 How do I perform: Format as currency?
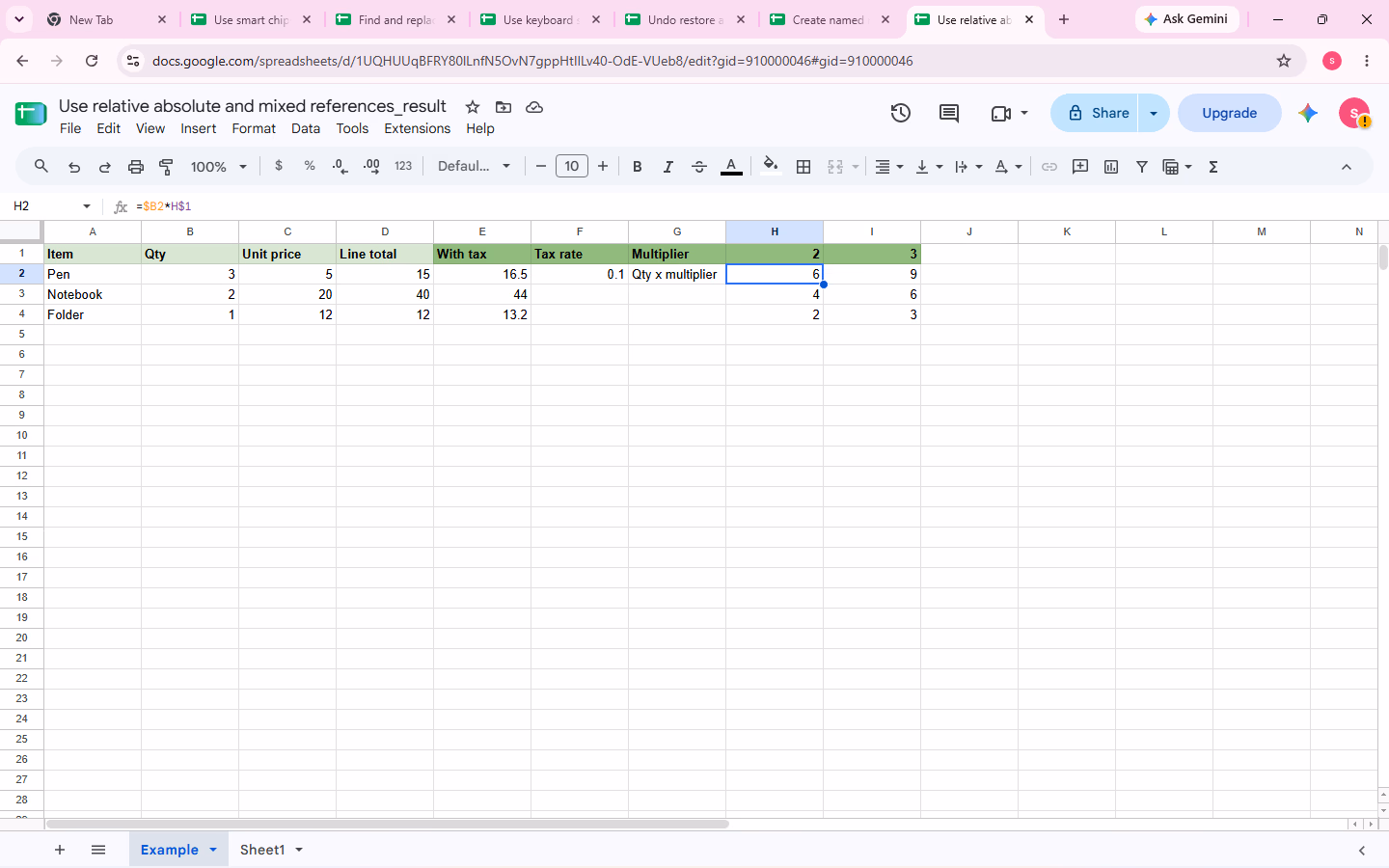279,166
